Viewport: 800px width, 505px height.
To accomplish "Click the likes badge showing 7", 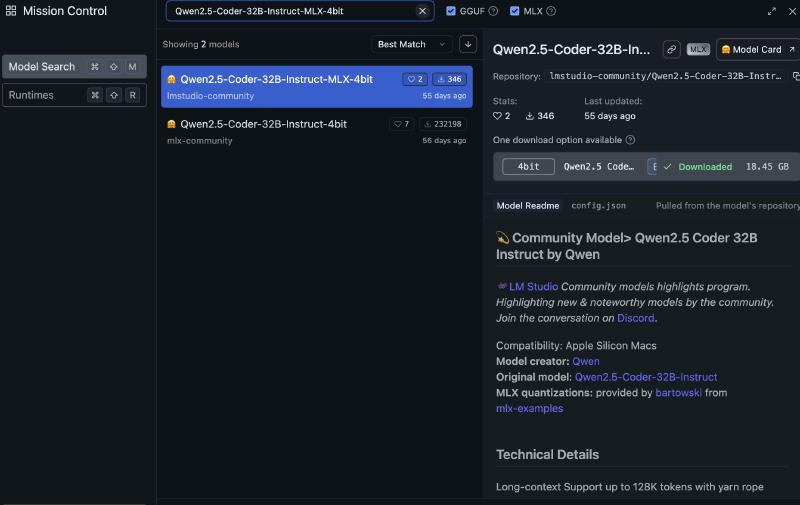I will pyautogui.click(x=402, y=124).
